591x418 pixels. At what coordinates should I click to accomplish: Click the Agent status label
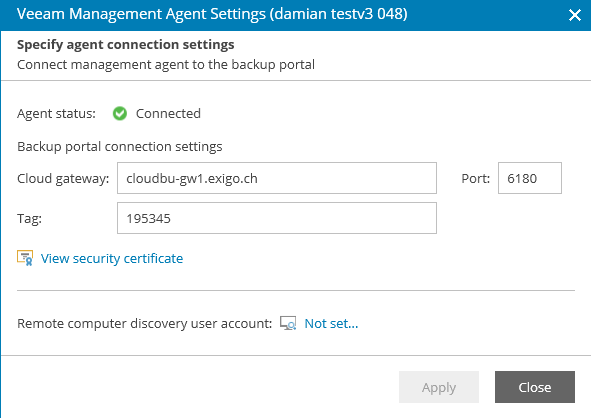57,113
